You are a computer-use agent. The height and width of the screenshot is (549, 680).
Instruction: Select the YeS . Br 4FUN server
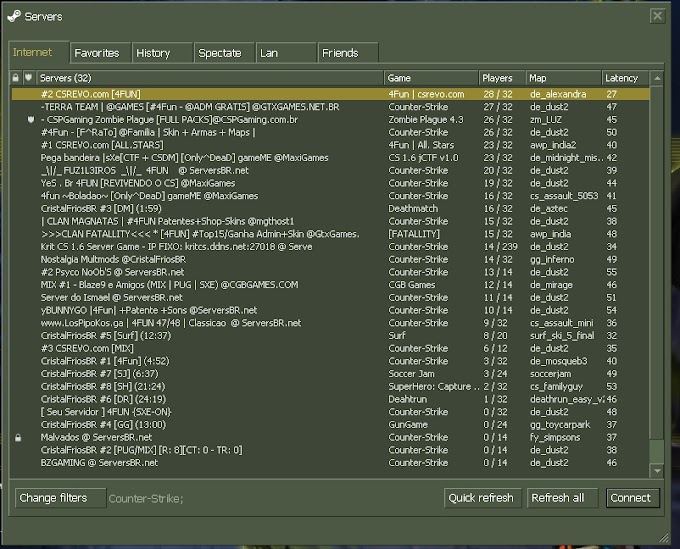pyautogui.click(x=330, y=183)
